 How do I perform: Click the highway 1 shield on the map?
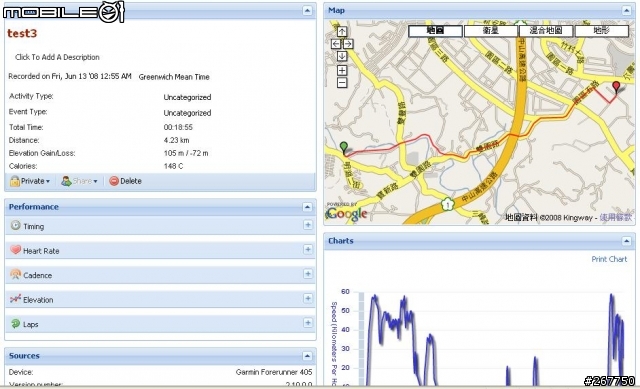[x=448, y=204]
